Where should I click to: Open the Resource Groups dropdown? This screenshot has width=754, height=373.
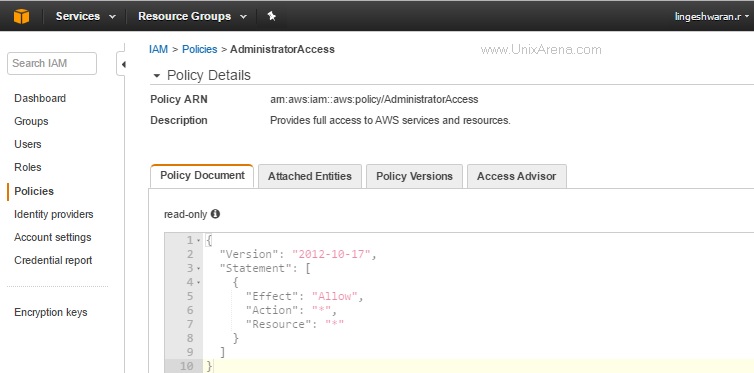(192, 16)
